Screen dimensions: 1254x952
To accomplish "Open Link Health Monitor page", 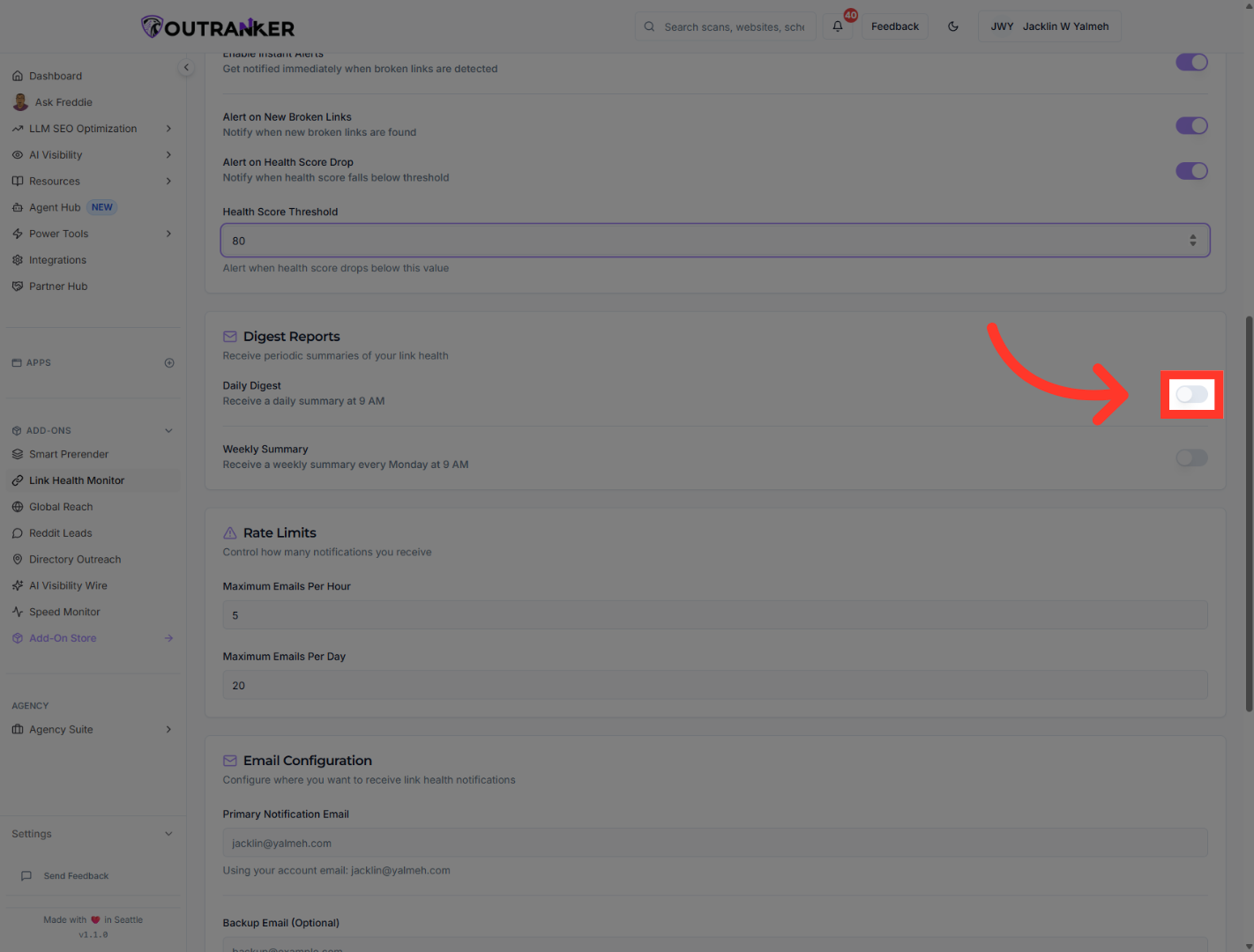I will coord(77,480).
